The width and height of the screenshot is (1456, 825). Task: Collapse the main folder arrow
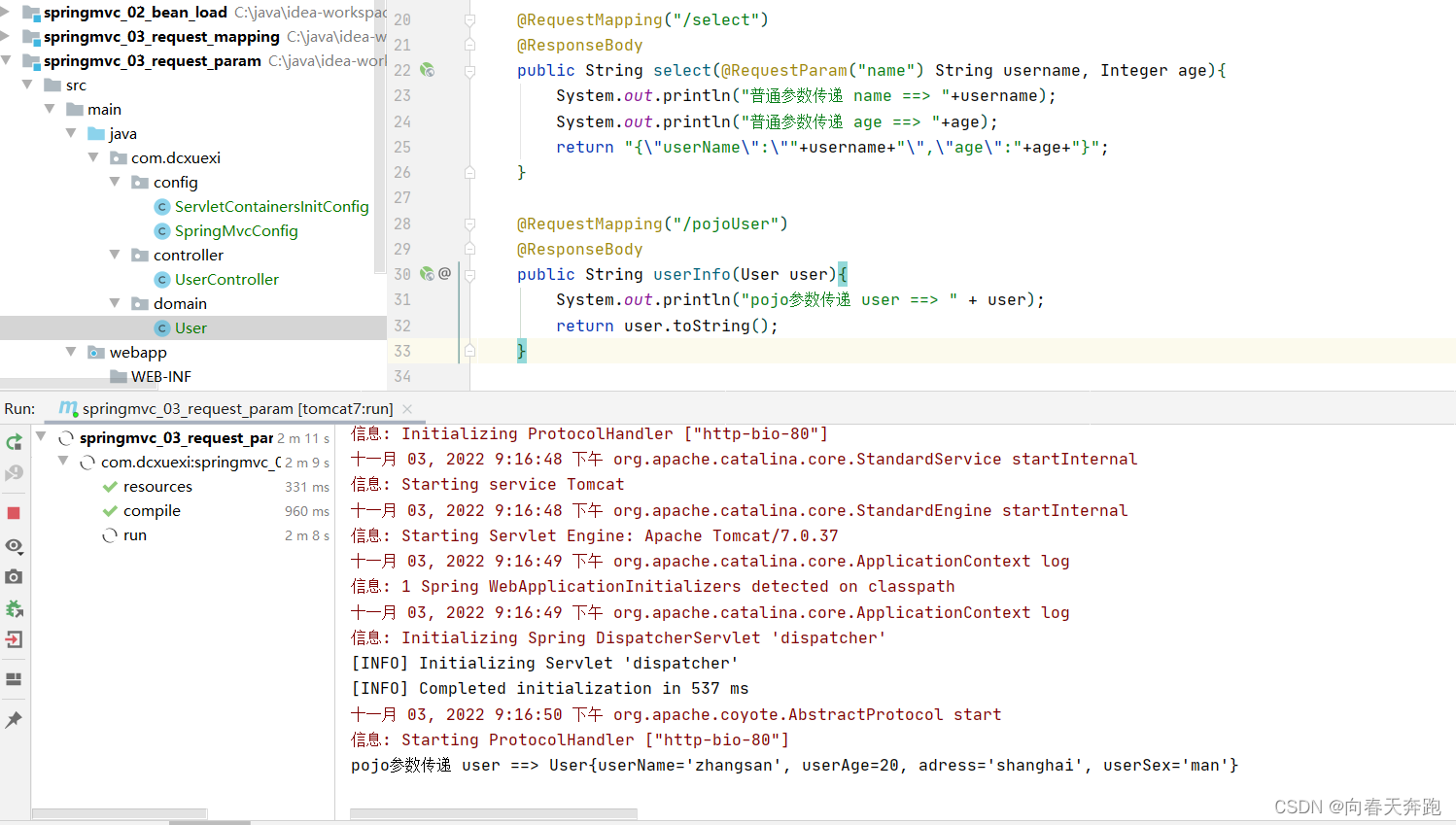(50, 109)
